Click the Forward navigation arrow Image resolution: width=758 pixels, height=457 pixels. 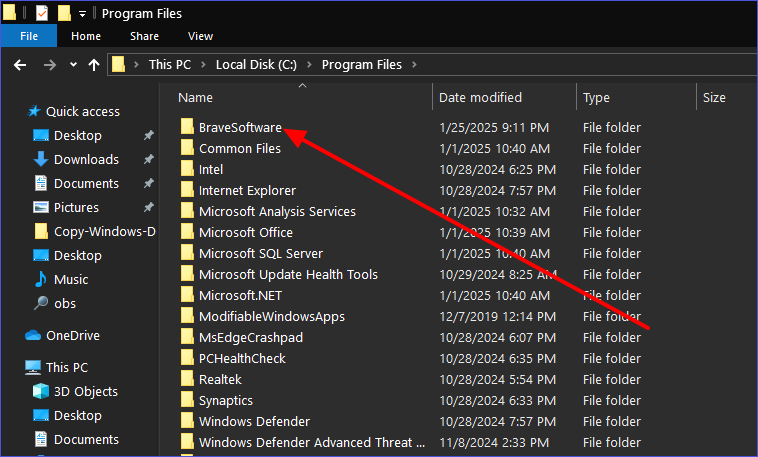50,65
